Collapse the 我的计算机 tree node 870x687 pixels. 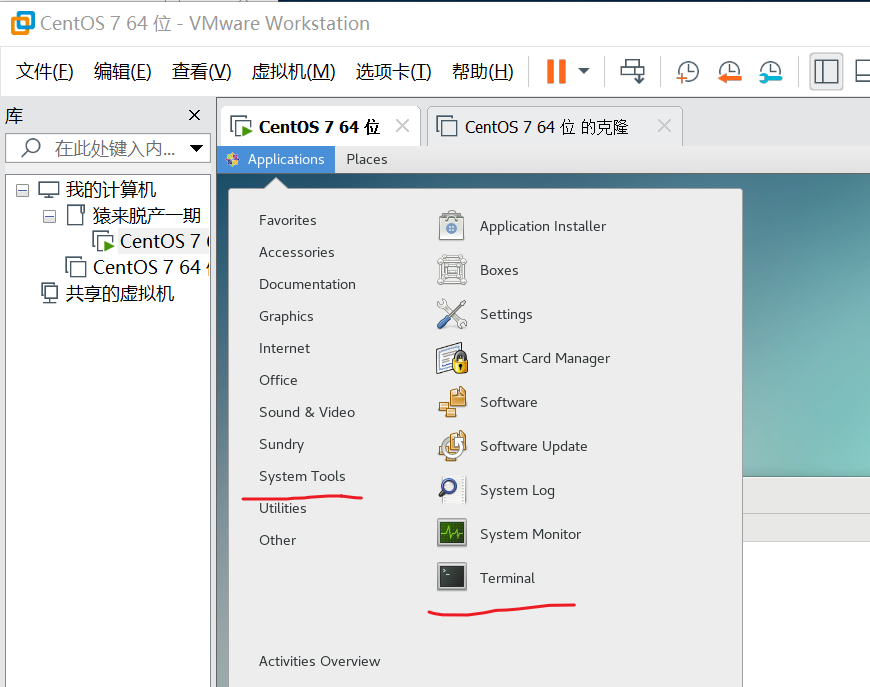(x=23, y=190)
